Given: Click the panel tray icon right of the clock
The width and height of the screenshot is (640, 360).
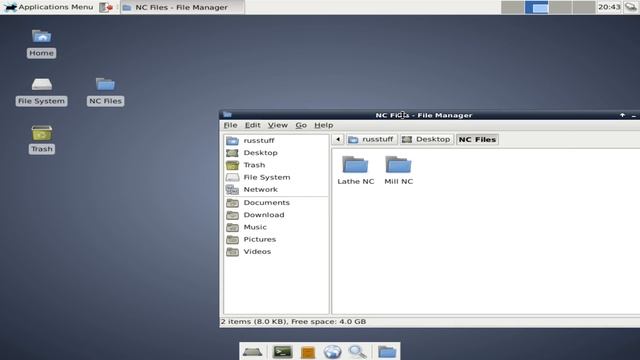Looking at the screenshot, I should pos(631,7).
